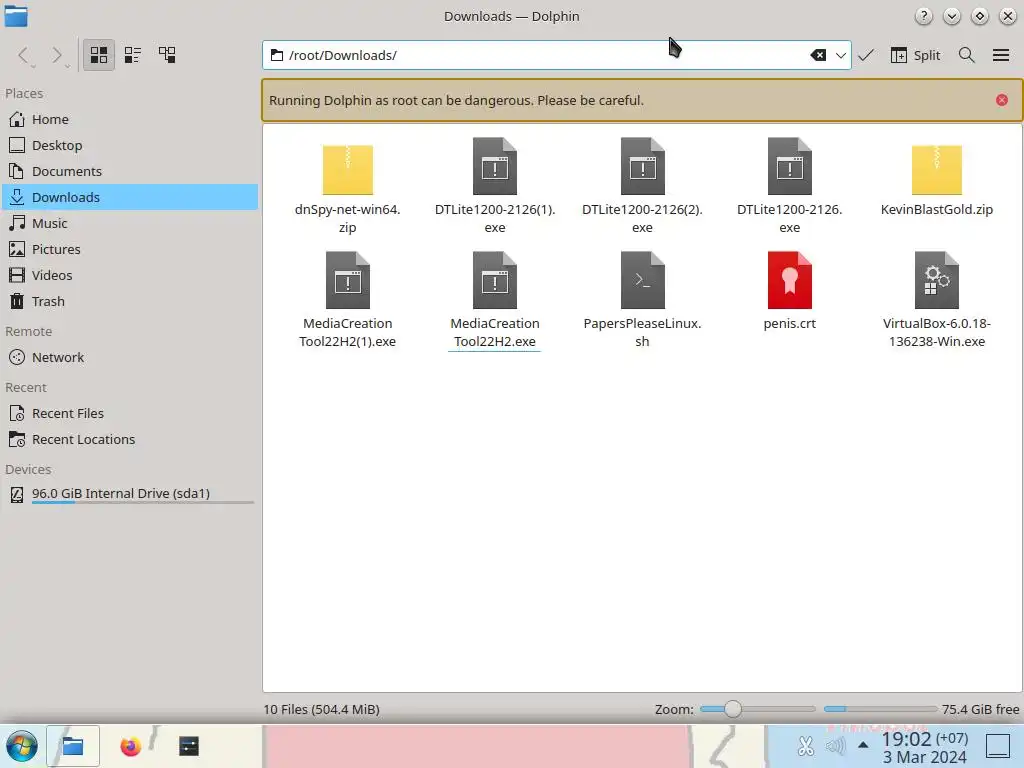The image size is (1024, 768).
Task: Open Home in Places
Action: 130,120
